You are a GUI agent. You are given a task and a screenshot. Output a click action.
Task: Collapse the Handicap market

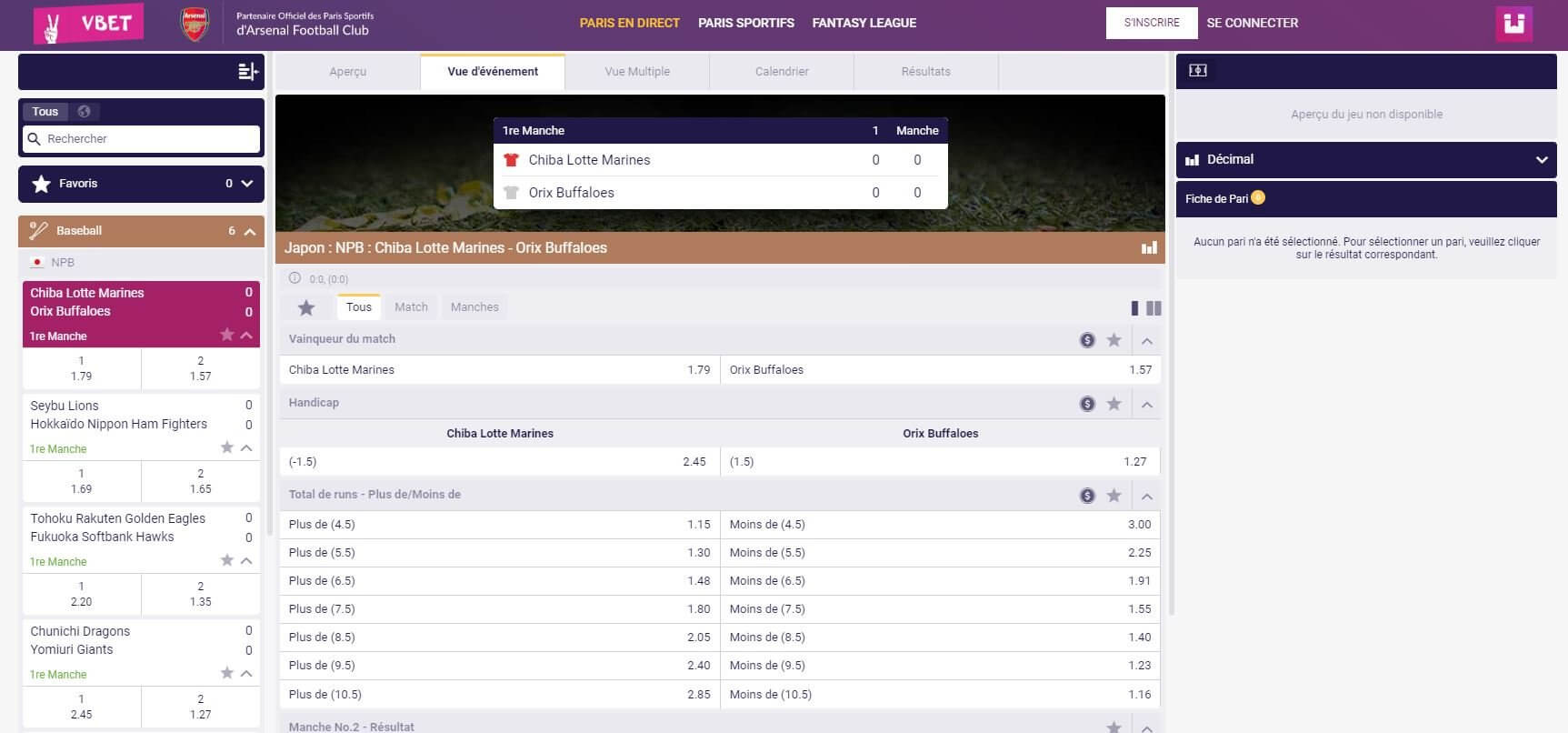point(1147,405)
